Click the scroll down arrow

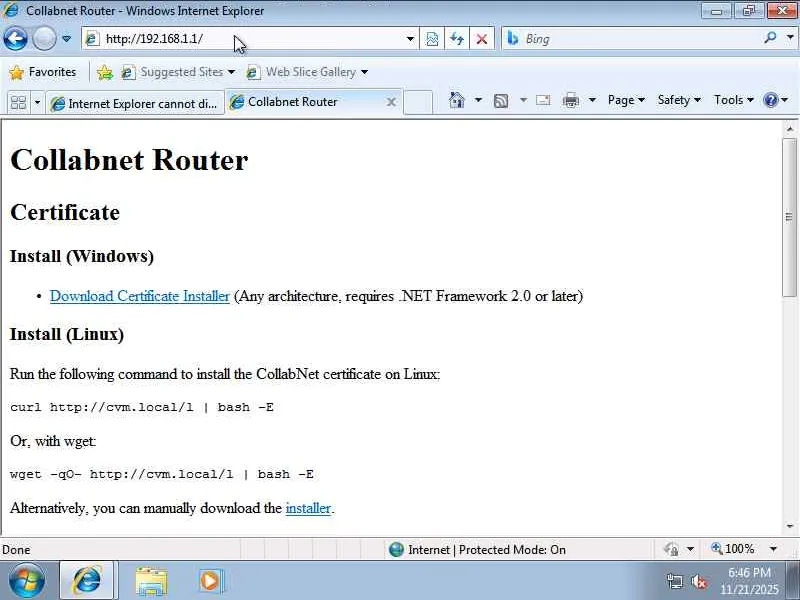pyautogui.click(x=789, y=526)
